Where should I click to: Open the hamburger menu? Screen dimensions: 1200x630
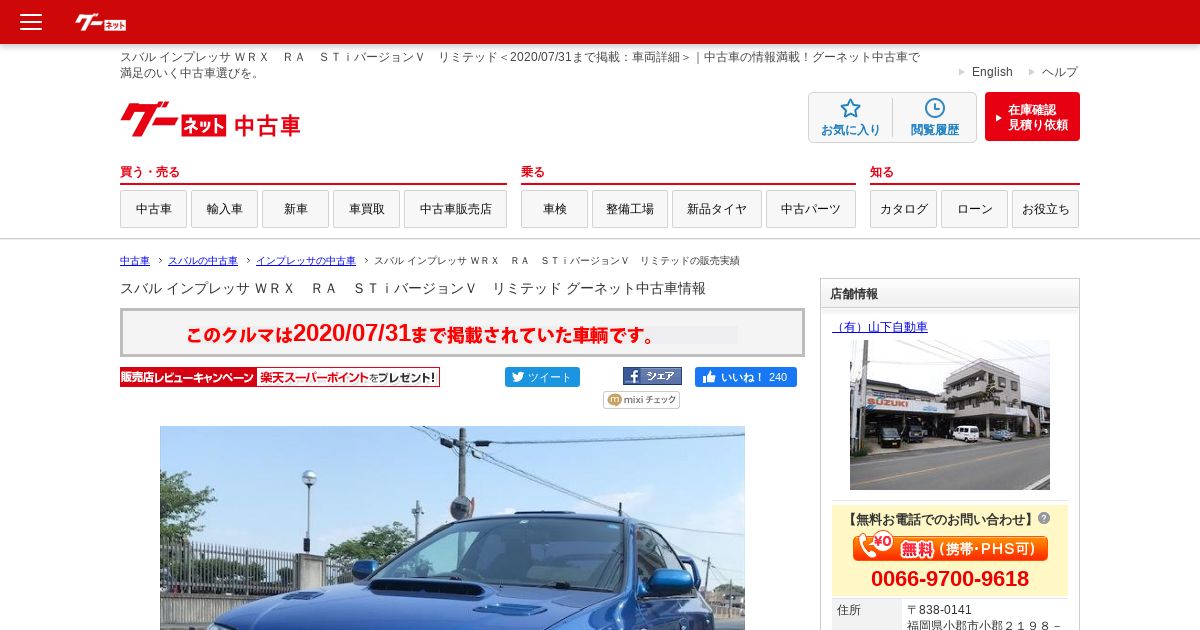31,22
